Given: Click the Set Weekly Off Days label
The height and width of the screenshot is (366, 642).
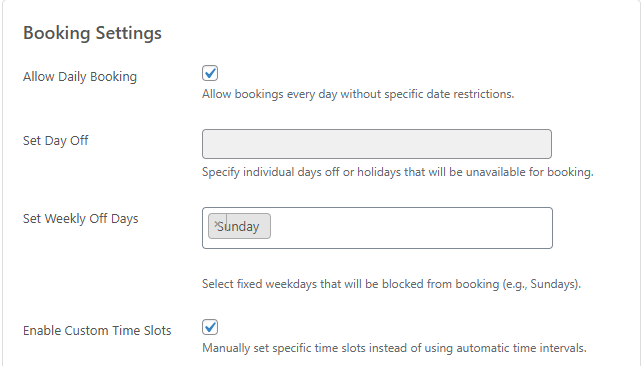Looking at the screenshot, I should point(81,219).
